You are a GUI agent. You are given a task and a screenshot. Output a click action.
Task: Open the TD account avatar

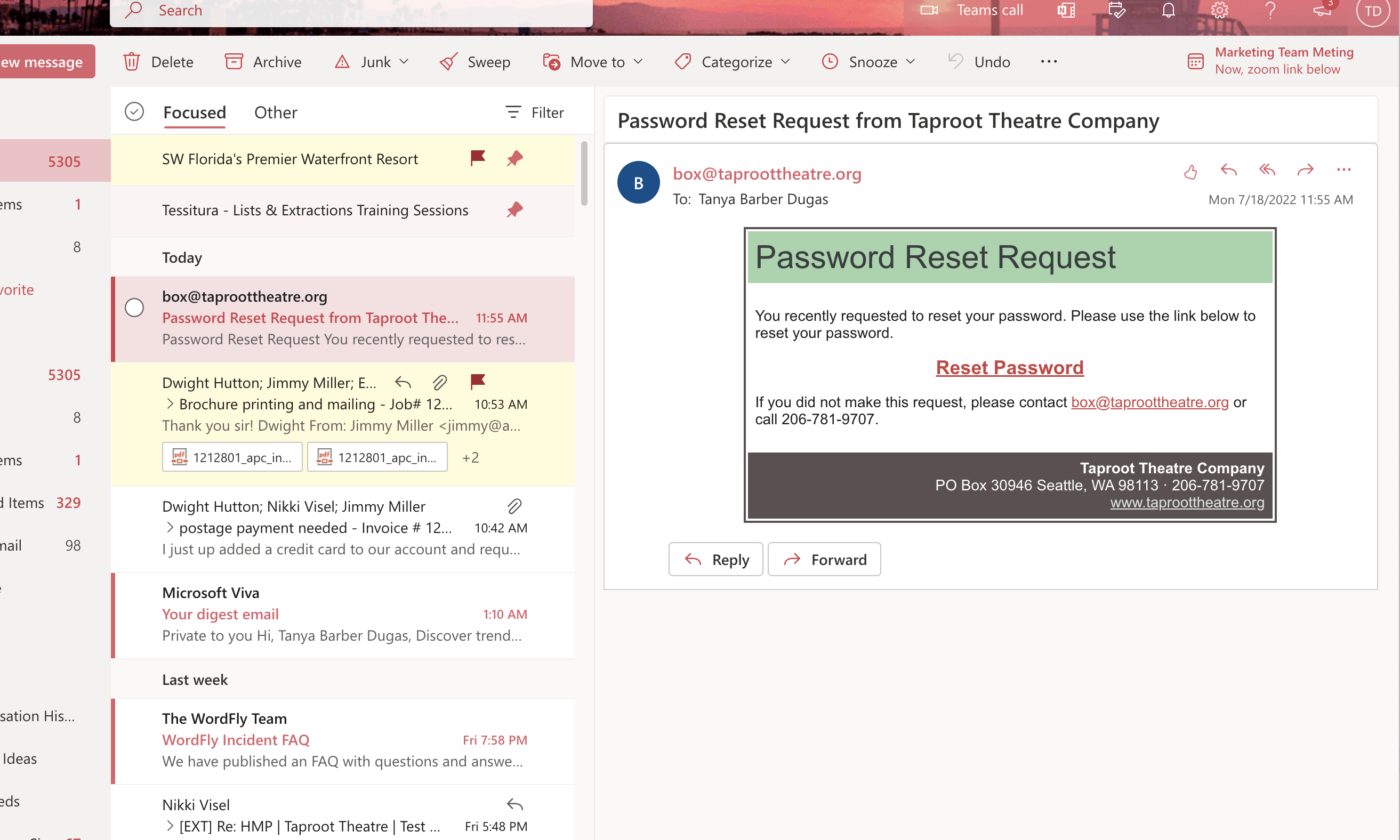[x=1372, y=10]
